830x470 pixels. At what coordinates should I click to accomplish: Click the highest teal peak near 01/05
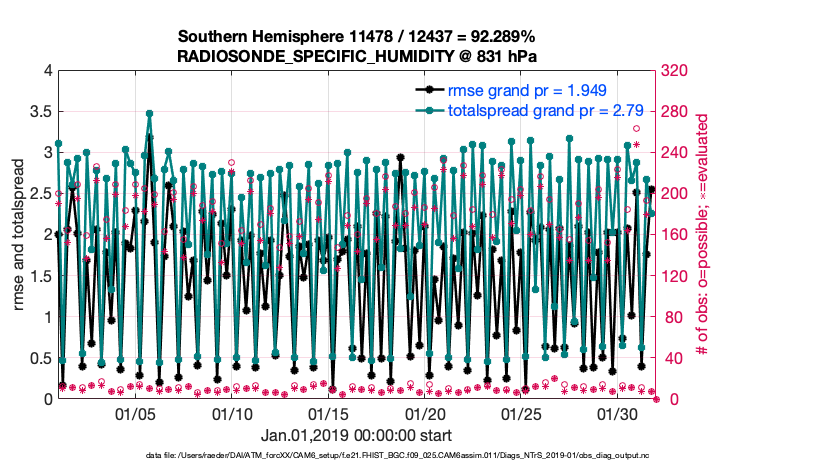coord(149,114)
